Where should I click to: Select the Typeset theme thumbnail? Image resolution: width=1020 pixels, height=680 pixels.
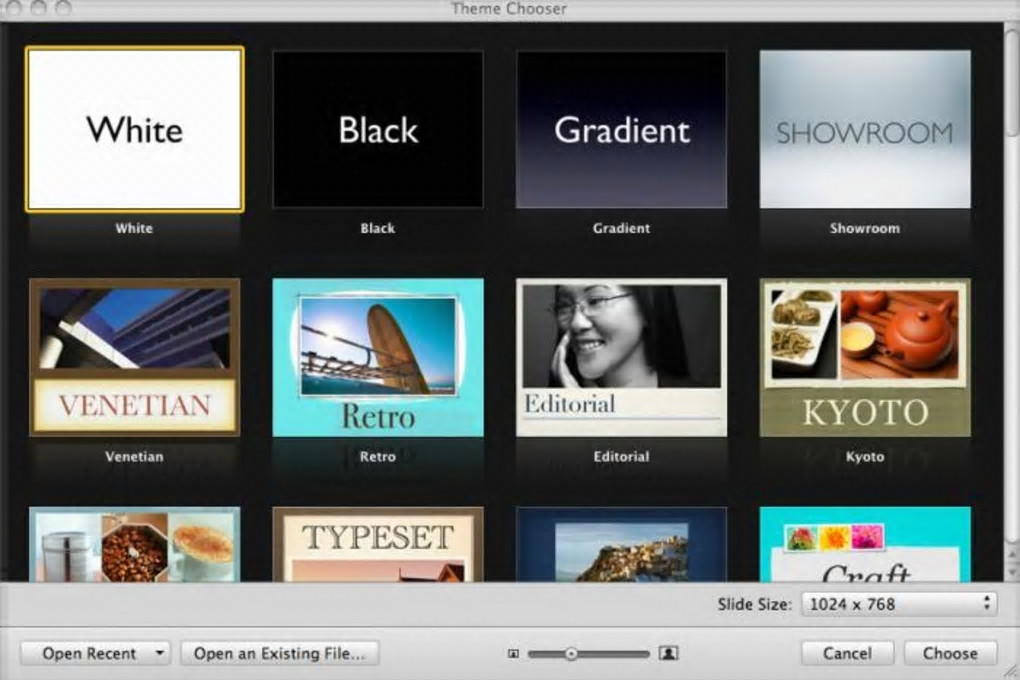378,544
